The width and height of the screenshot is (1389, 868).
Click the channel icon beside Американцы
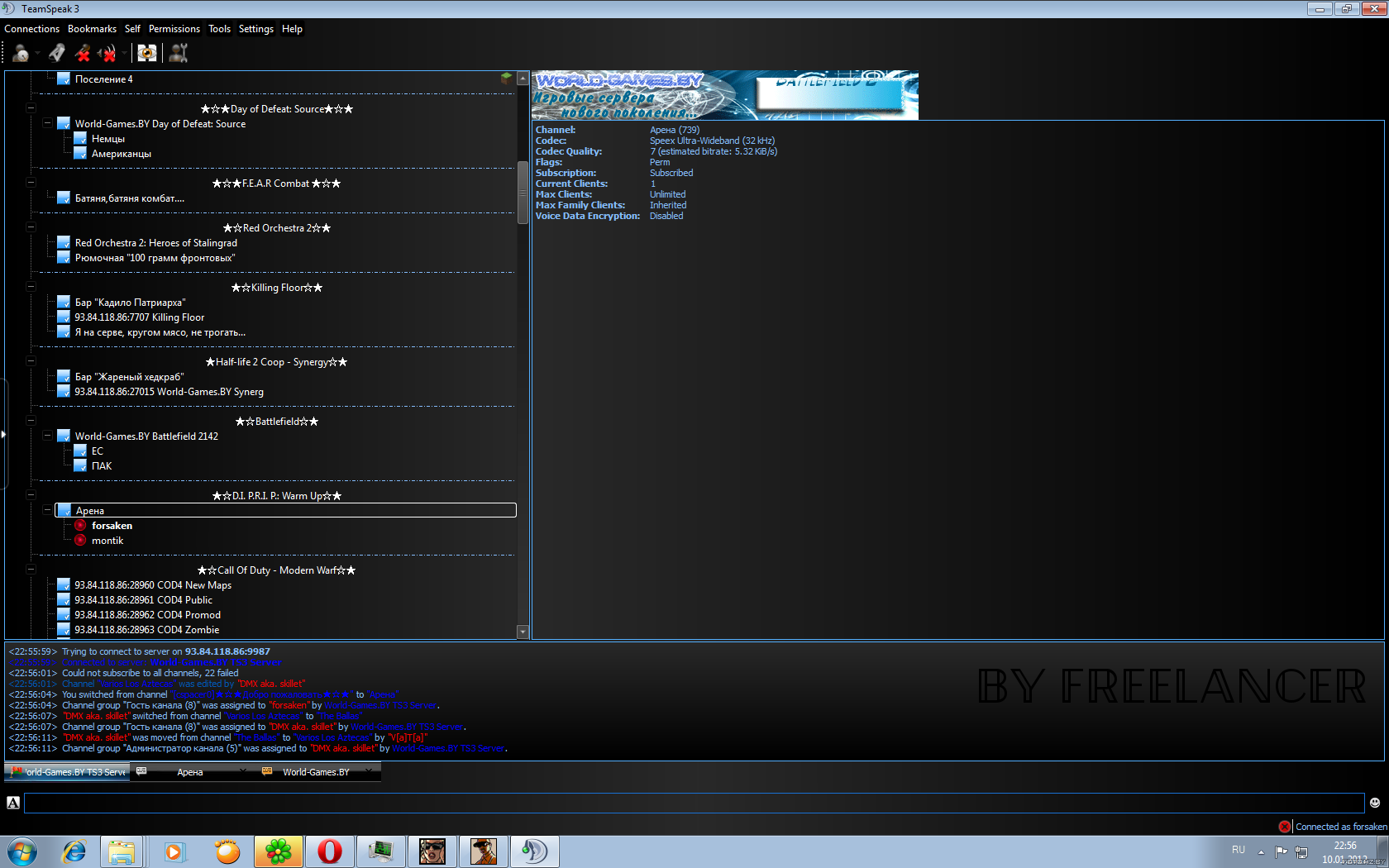click(80, 153)
